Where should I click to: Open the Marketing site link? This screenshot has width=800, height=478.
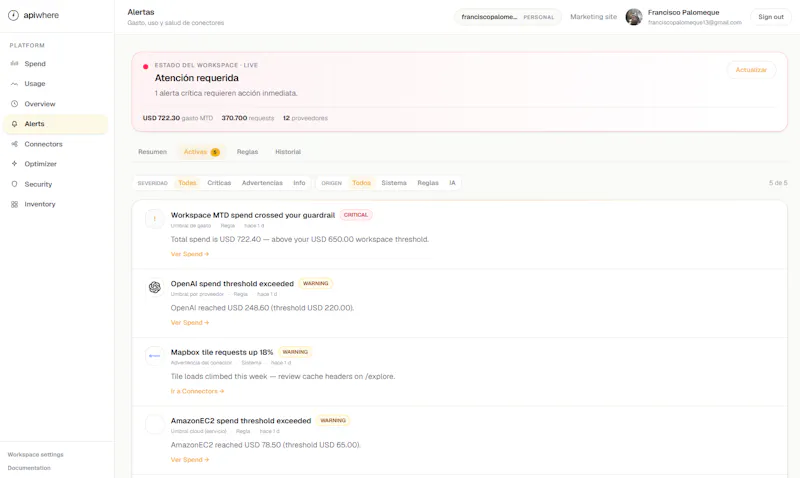pyautogui.click(x=593, y=17)
